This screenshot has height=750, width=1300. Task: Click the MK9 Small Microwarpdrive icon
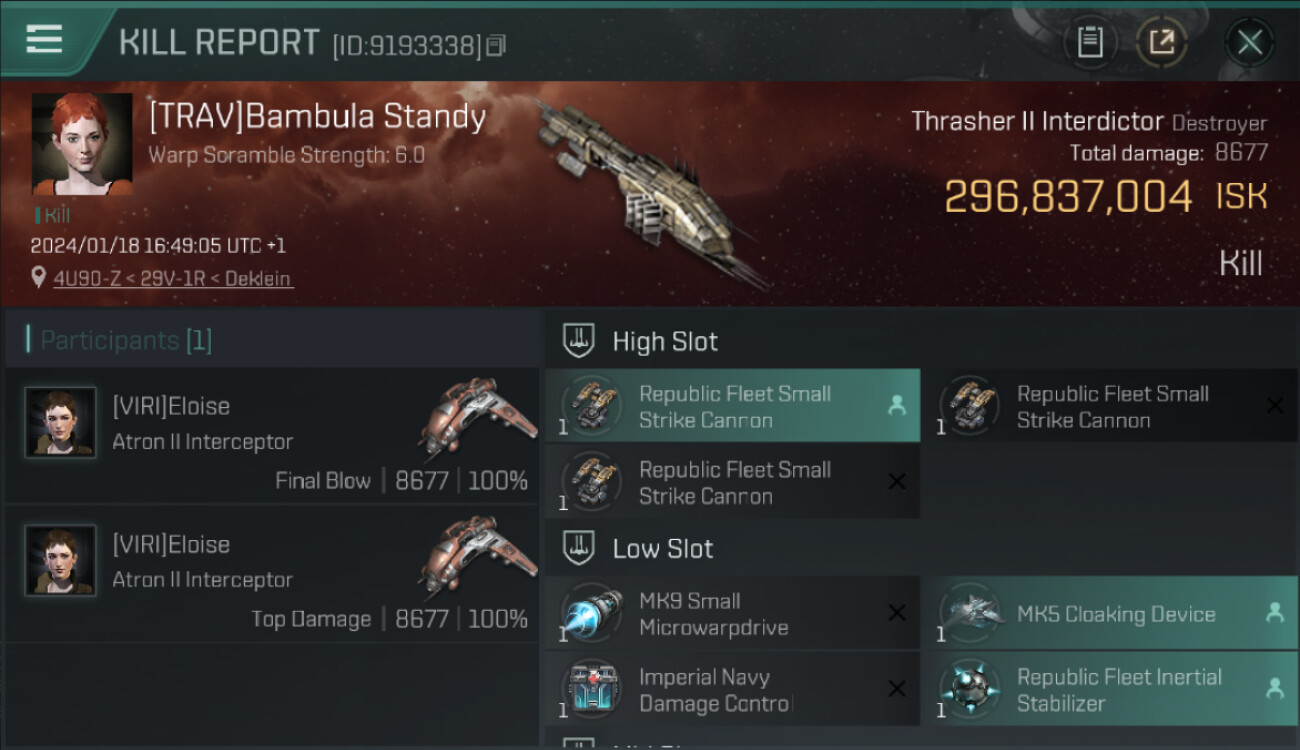pyautogui.click(x=592, y=613)
